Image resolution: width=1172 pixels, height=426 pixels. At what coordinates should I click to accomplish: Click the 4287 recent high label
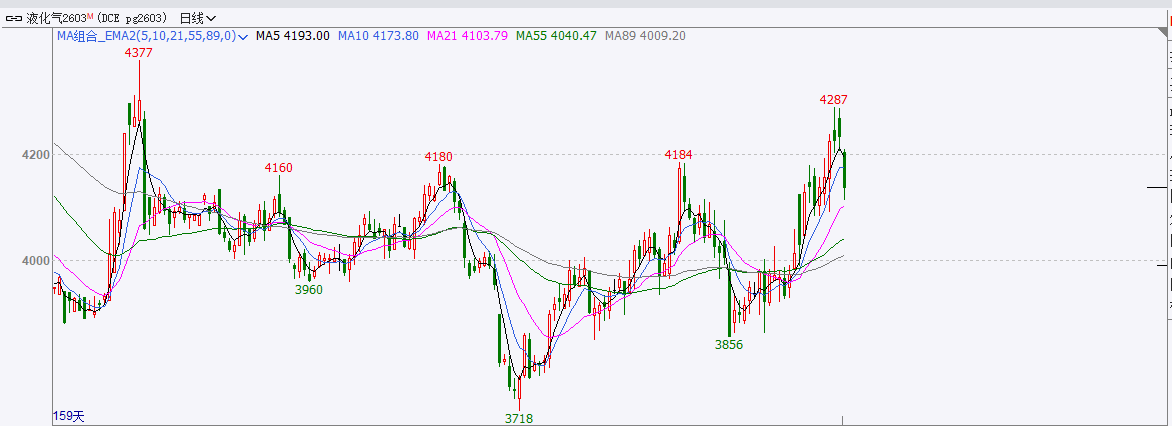833,99
